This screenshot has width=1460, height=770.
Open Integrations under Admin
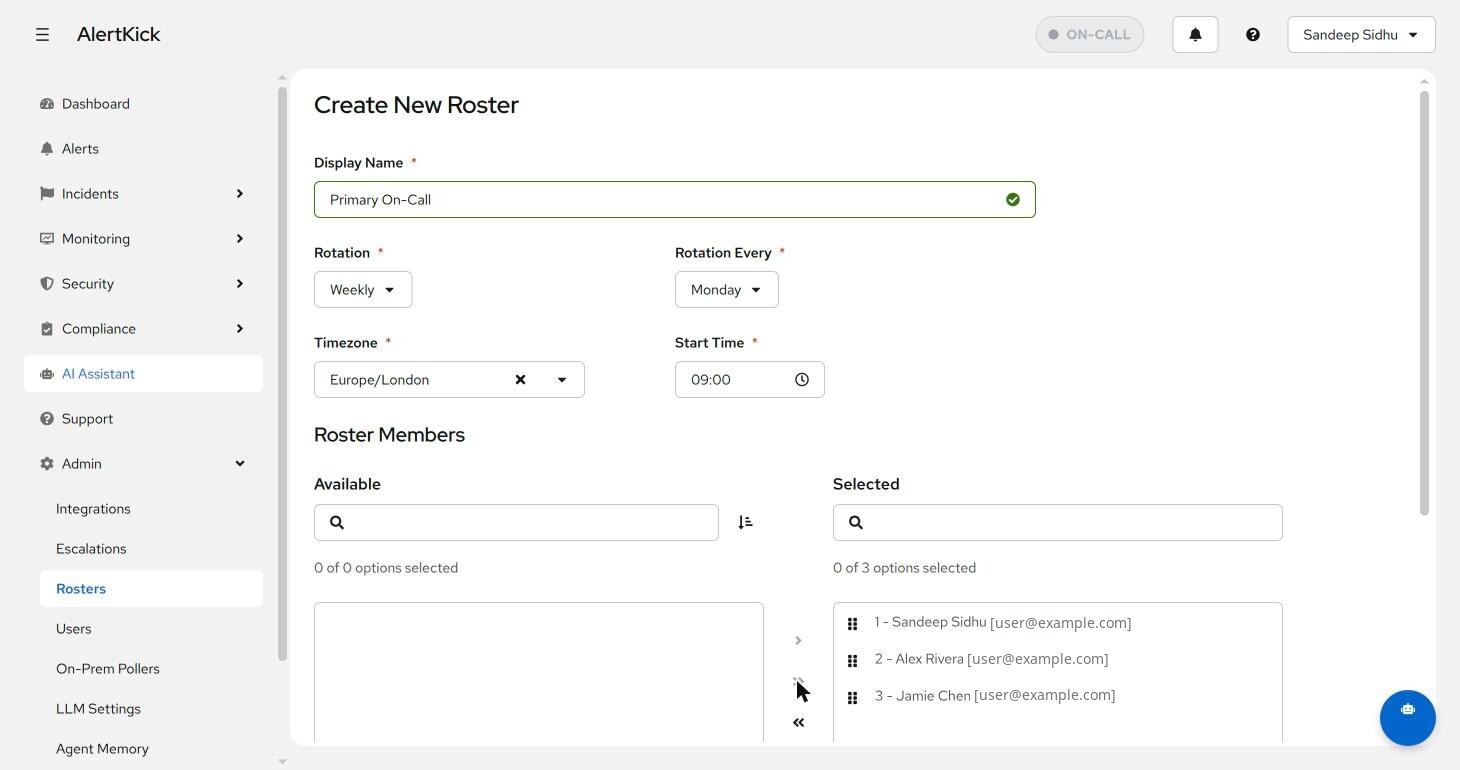pos(93,509)
